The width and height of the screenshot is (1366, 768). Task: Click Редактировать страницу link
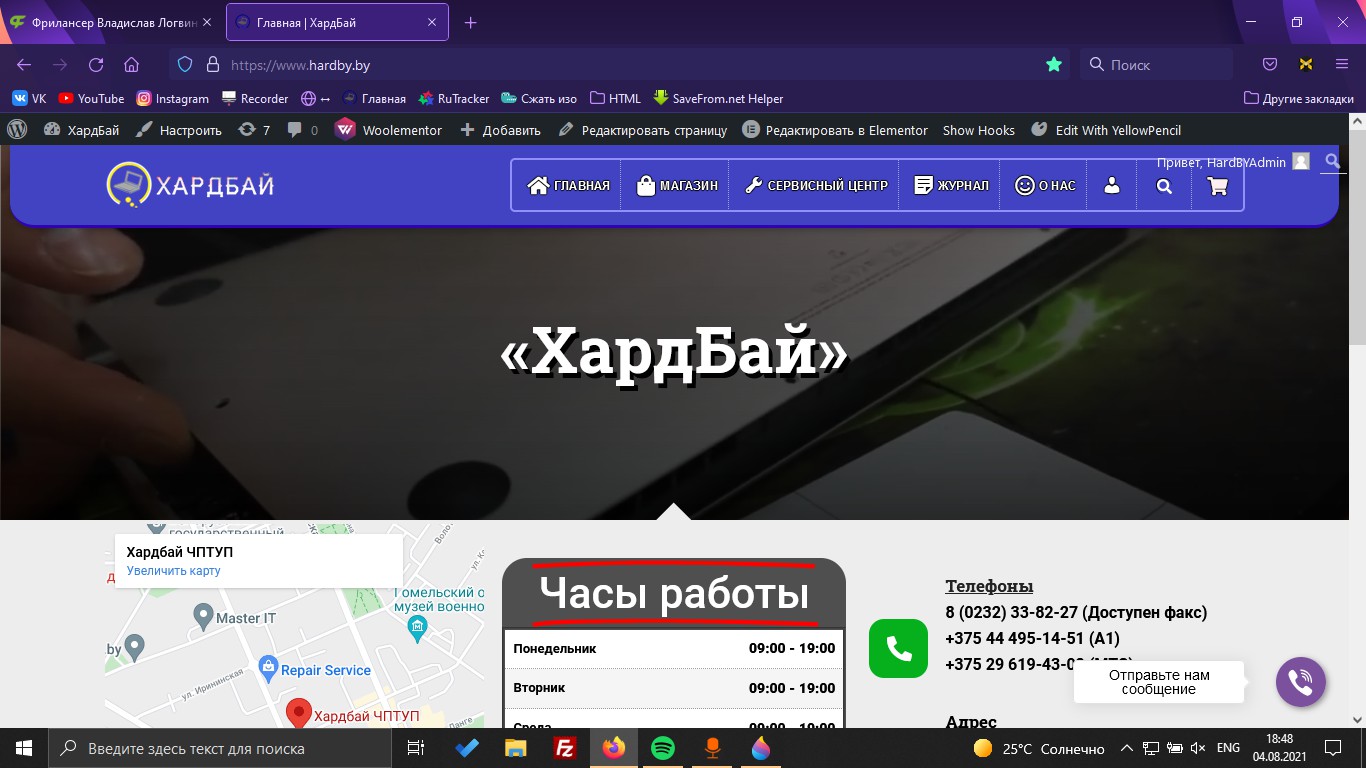pos(642,130)
